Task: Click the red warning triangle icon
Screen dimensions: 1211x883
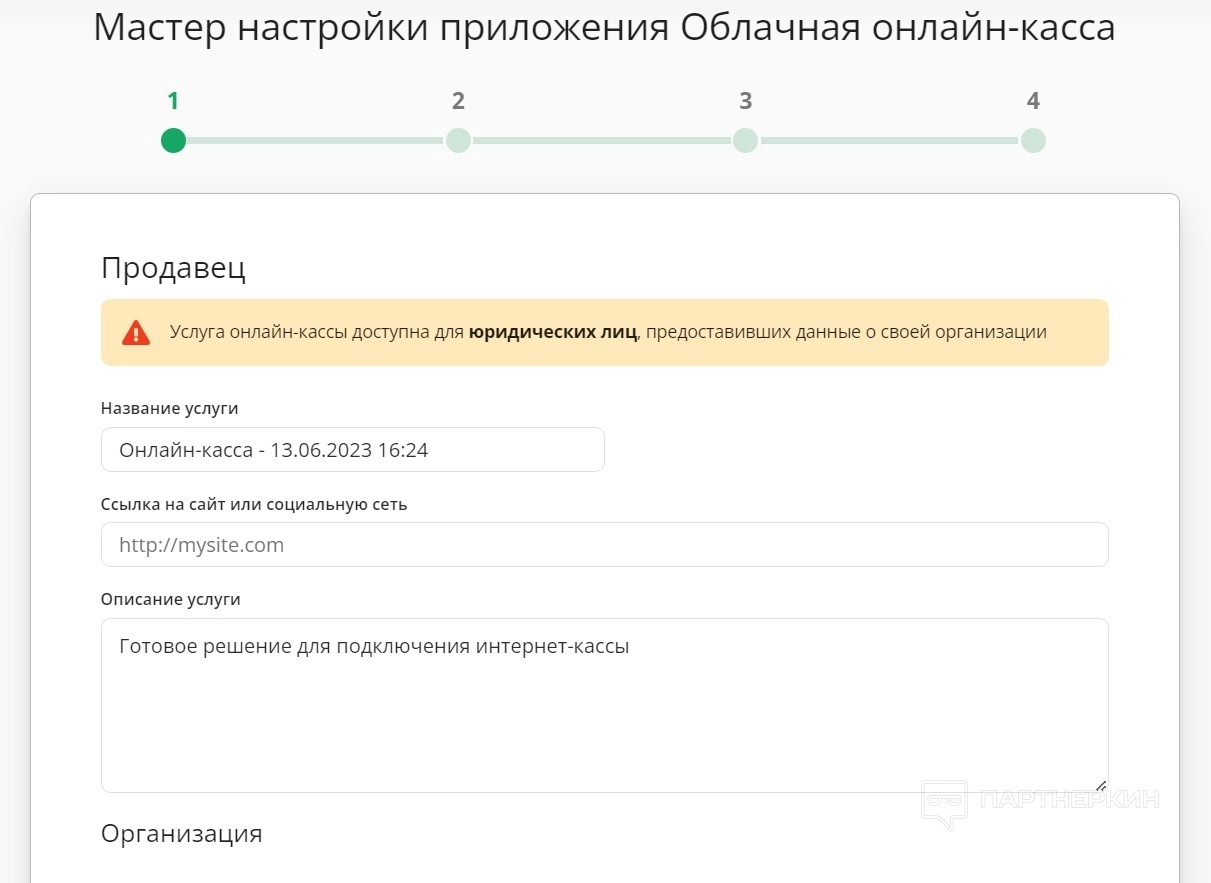Action: coord(136,333)
